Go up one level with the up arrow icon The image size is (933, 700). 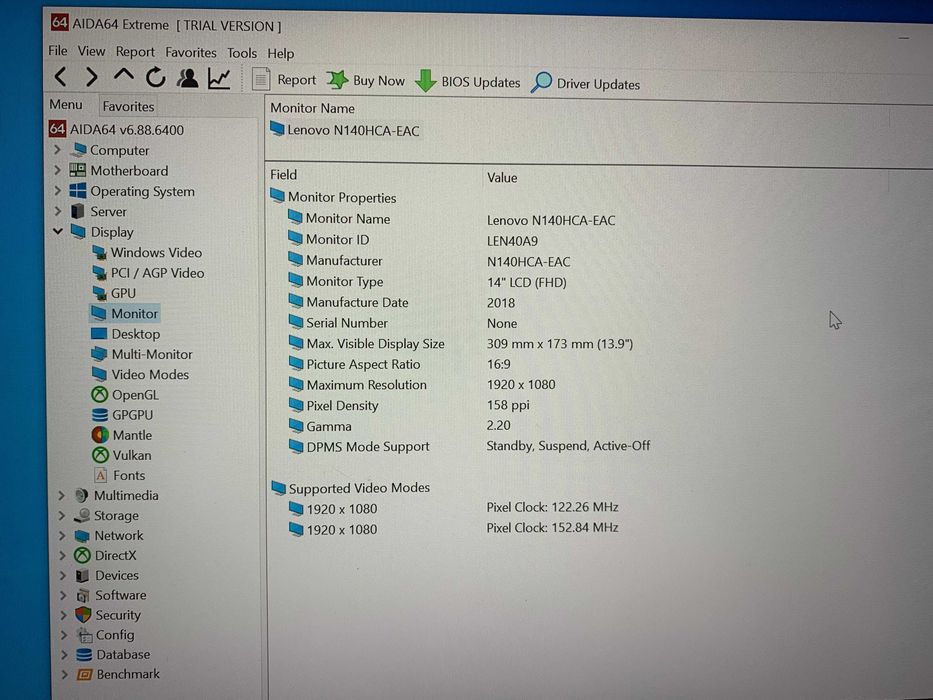pos(124,75)
